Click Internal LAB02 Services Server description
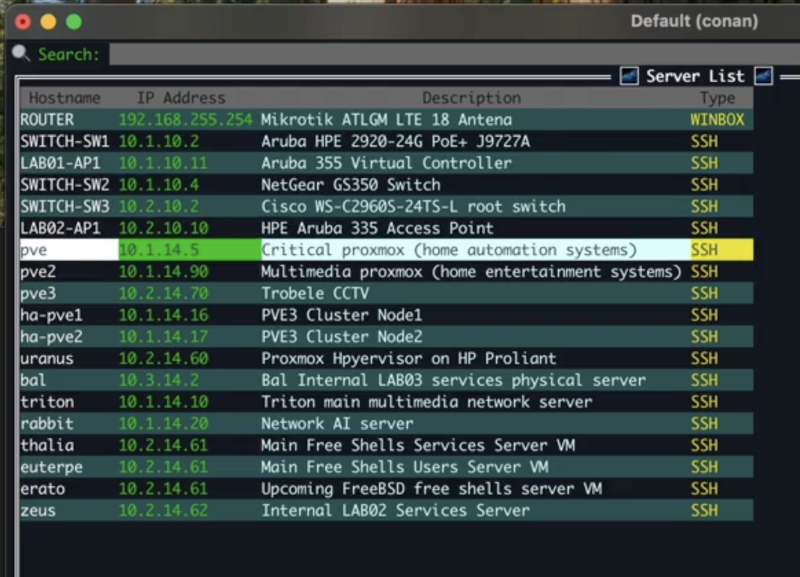The height and width of the screenshot is (577, 800). (x=395, y=511)
